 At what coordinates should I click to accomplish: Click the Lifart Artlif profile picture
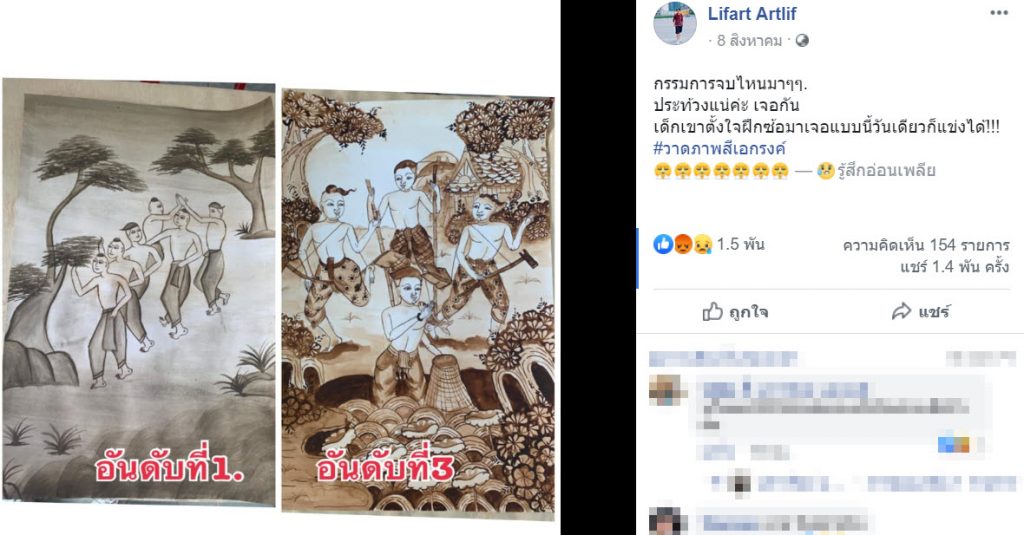[675, 23]
